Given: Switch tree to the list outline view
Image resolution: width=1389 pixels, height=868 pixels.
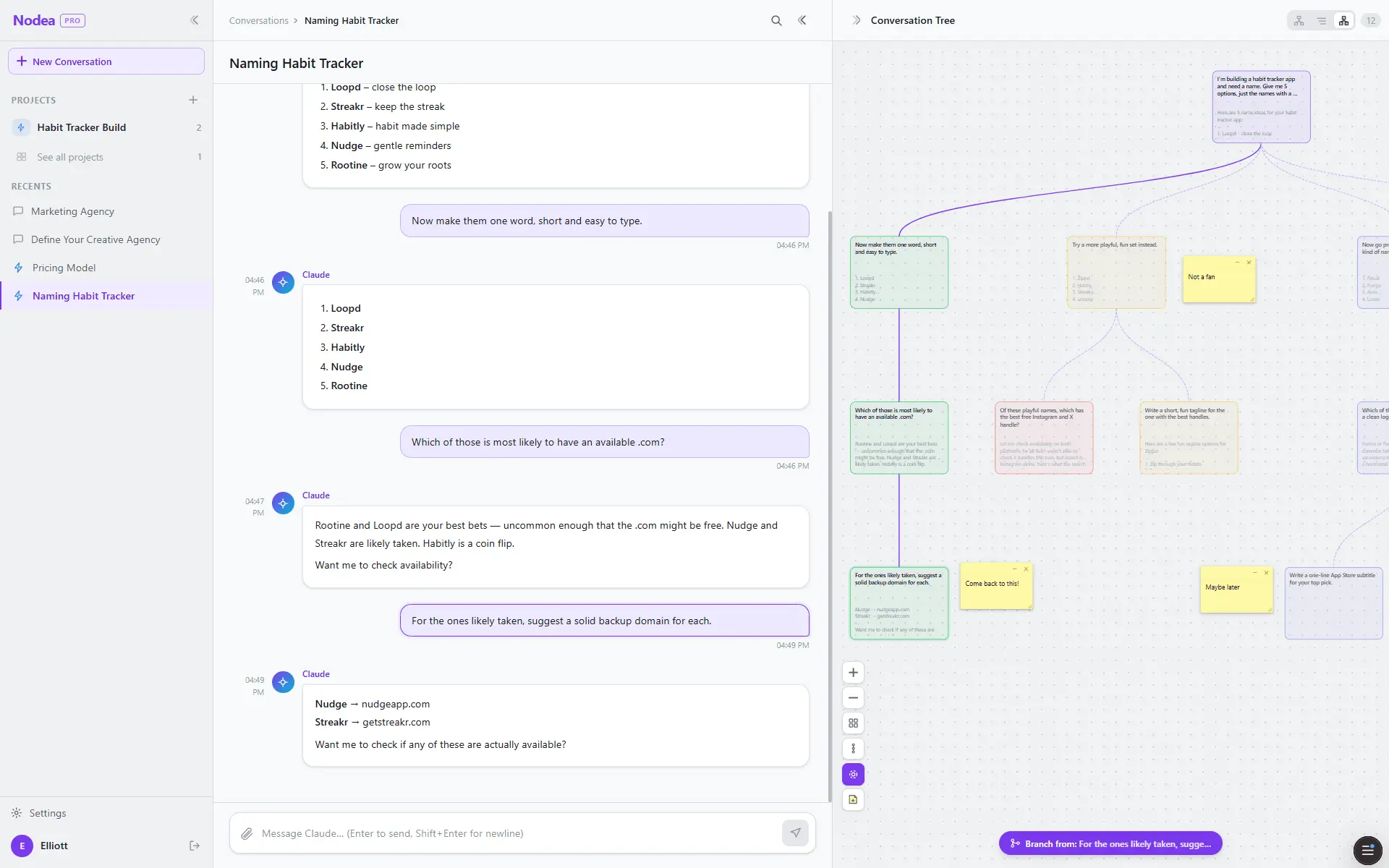Looking at the screenshot, I should (1322, 21).
